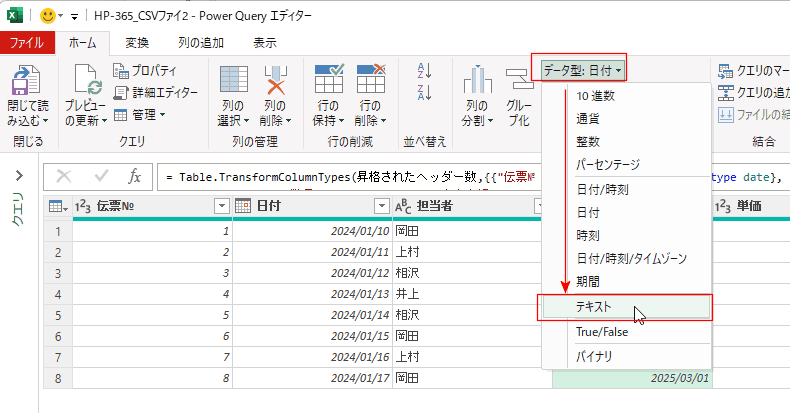This screenshot has height=413, width=790.
Task: Cancel formula edit with the X button
Action: click(65, 176)
